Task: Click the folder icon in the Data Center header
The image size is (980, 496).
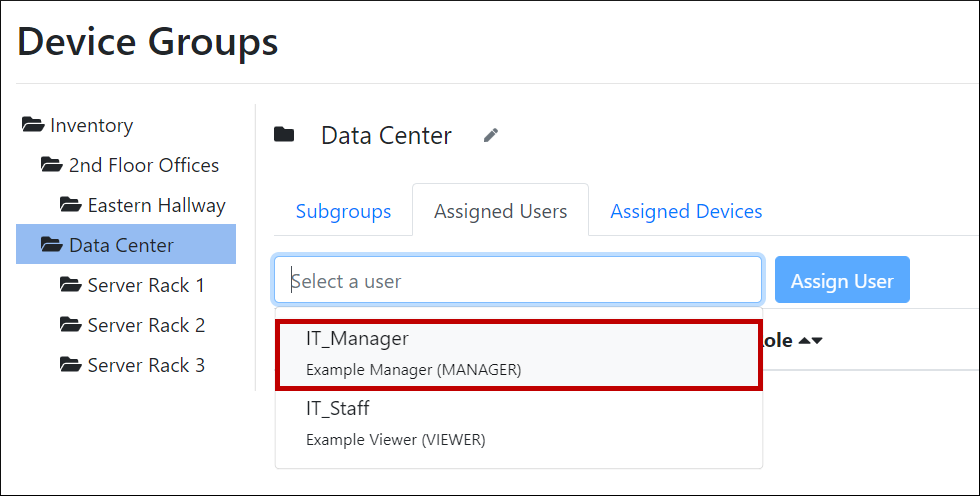Action: coord(285,135)
